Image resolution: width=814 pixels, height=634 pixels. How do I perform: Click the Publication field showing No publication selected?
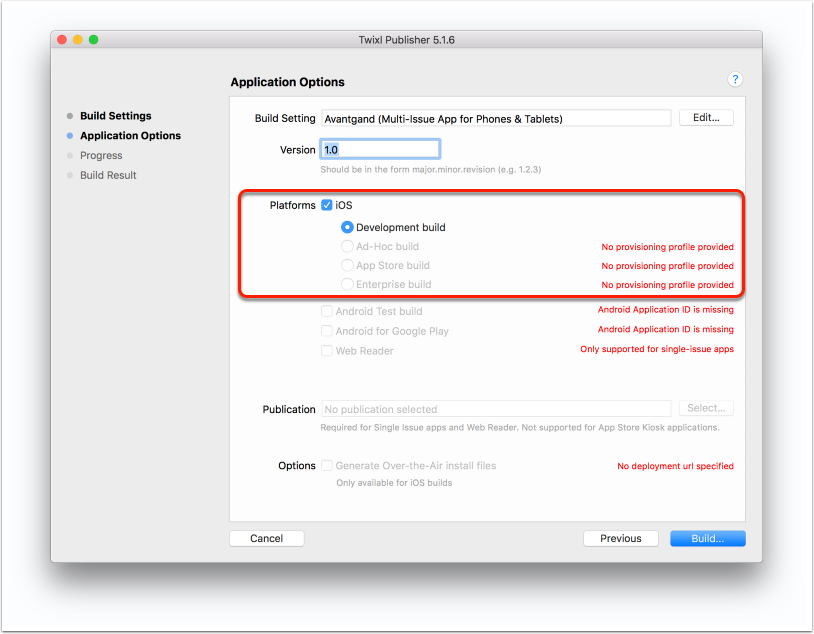click(496, 409)
